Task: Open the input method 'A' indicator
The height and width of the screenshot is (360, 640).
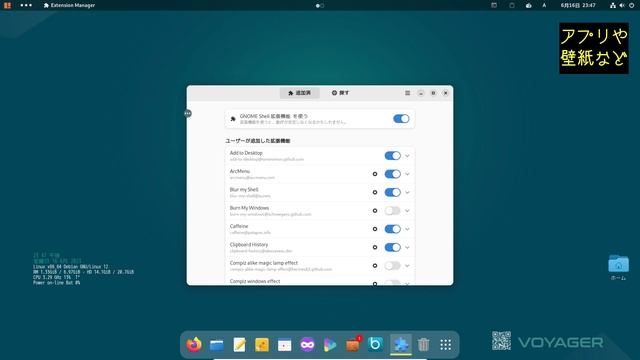Action: (x=544, y=5)
